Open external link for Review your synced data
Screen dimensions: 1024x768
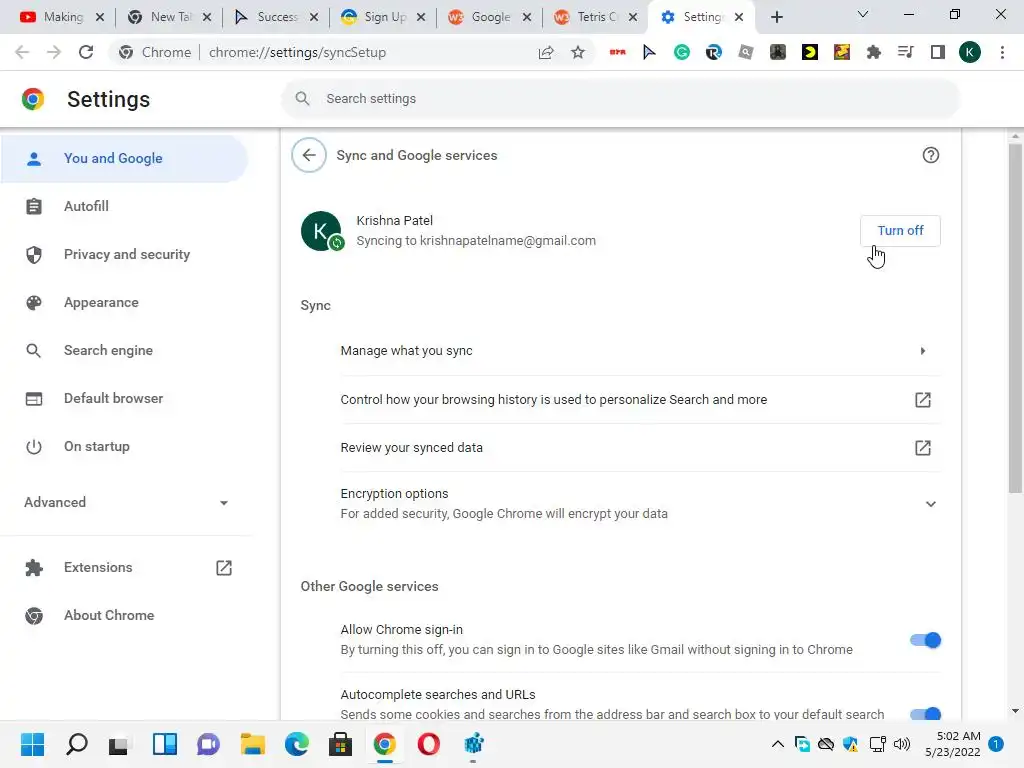click(x=922, y=448)
